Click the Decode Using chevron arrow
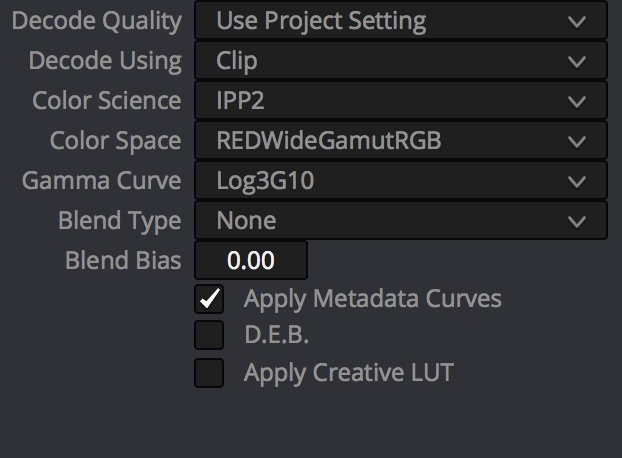The width and height of the screenshot is (622, 458). coord(576,61)
